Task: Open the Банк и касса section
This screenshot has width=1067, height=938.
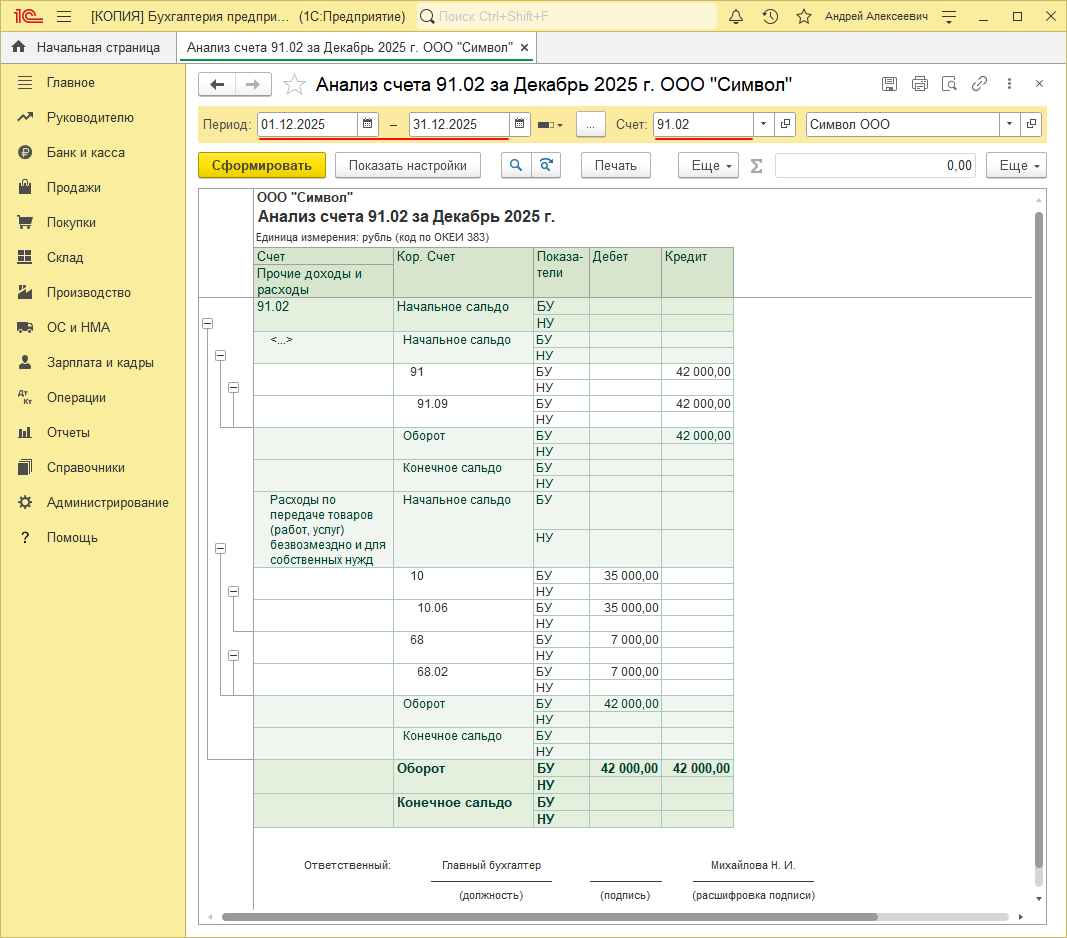Action: coord(85,152)
